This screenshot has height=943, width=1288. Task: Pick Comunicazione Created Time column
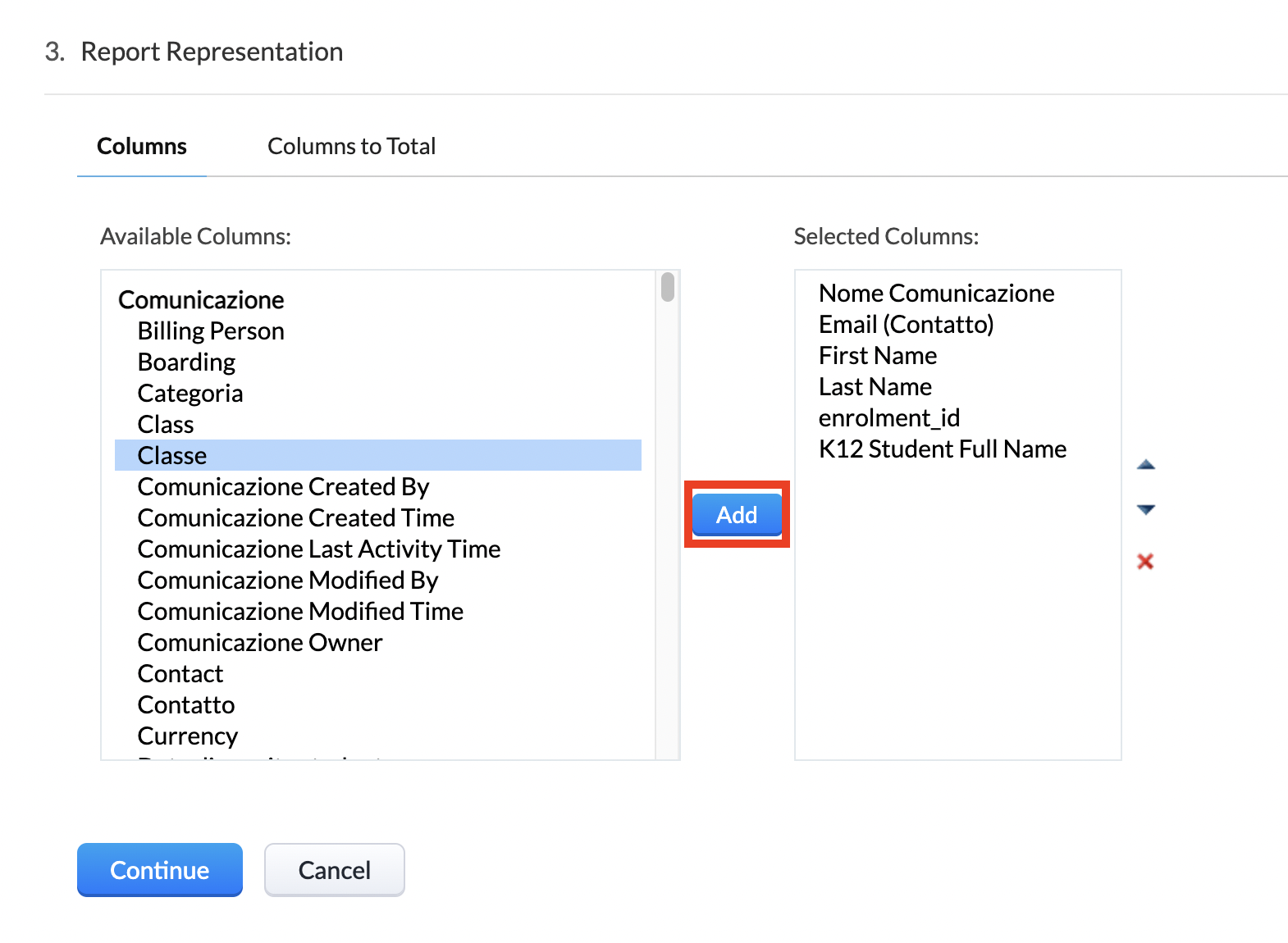pyautogui.click(x=295, y=517)
